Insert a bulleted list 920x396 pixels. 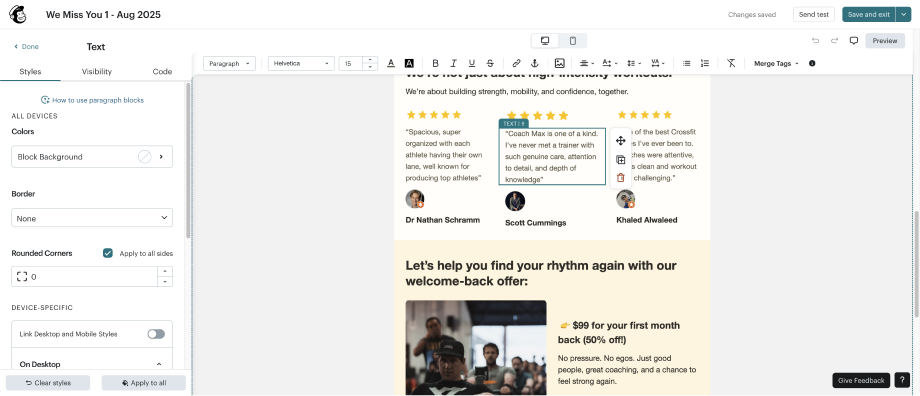[x=686, y=63]
